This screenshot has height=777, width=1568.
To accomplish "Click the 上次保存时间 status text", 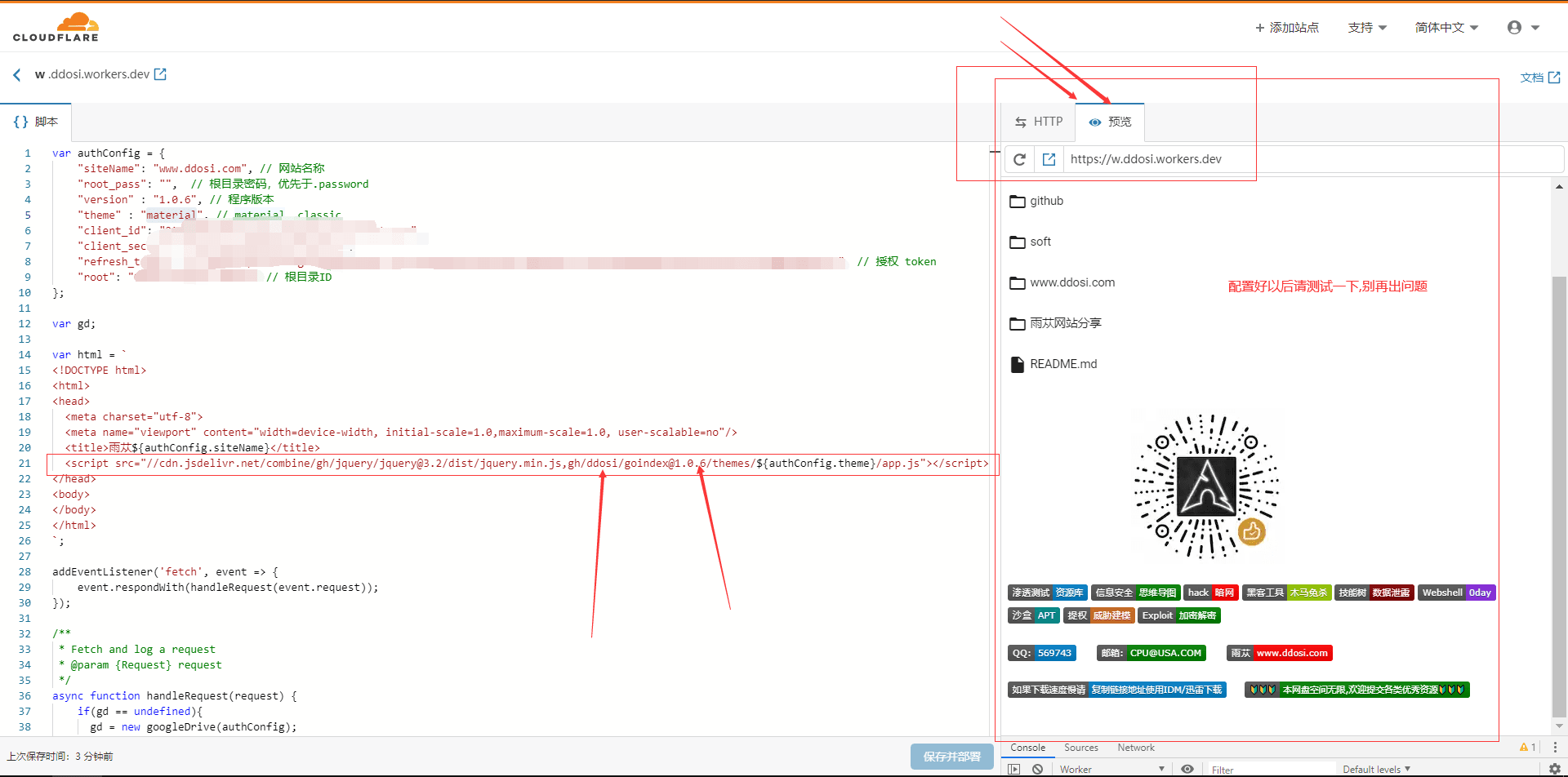I will pos(60,757).
